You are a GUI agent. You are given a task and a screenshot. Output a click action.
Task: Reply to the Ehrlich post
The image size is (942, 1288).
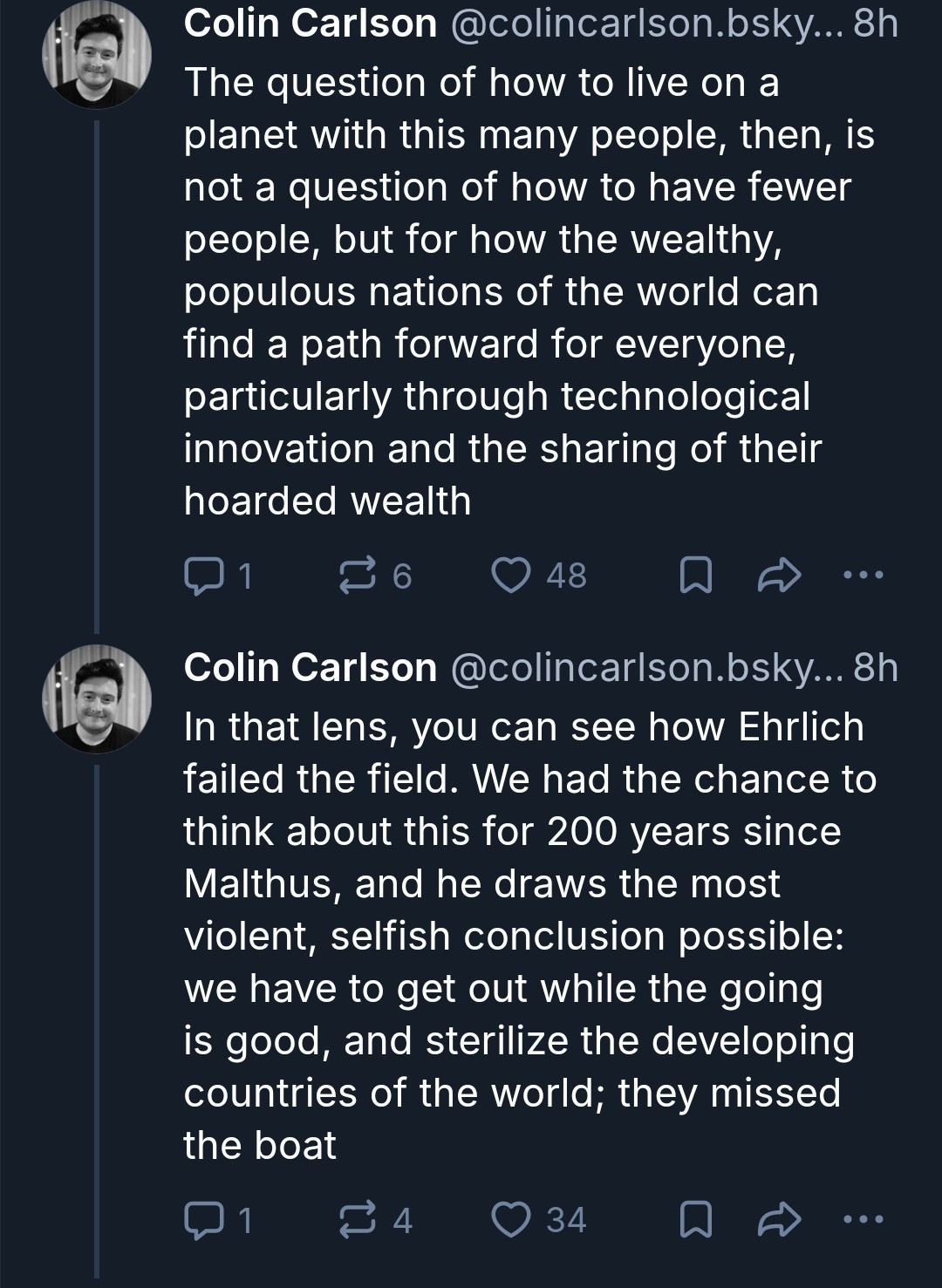202,1220
